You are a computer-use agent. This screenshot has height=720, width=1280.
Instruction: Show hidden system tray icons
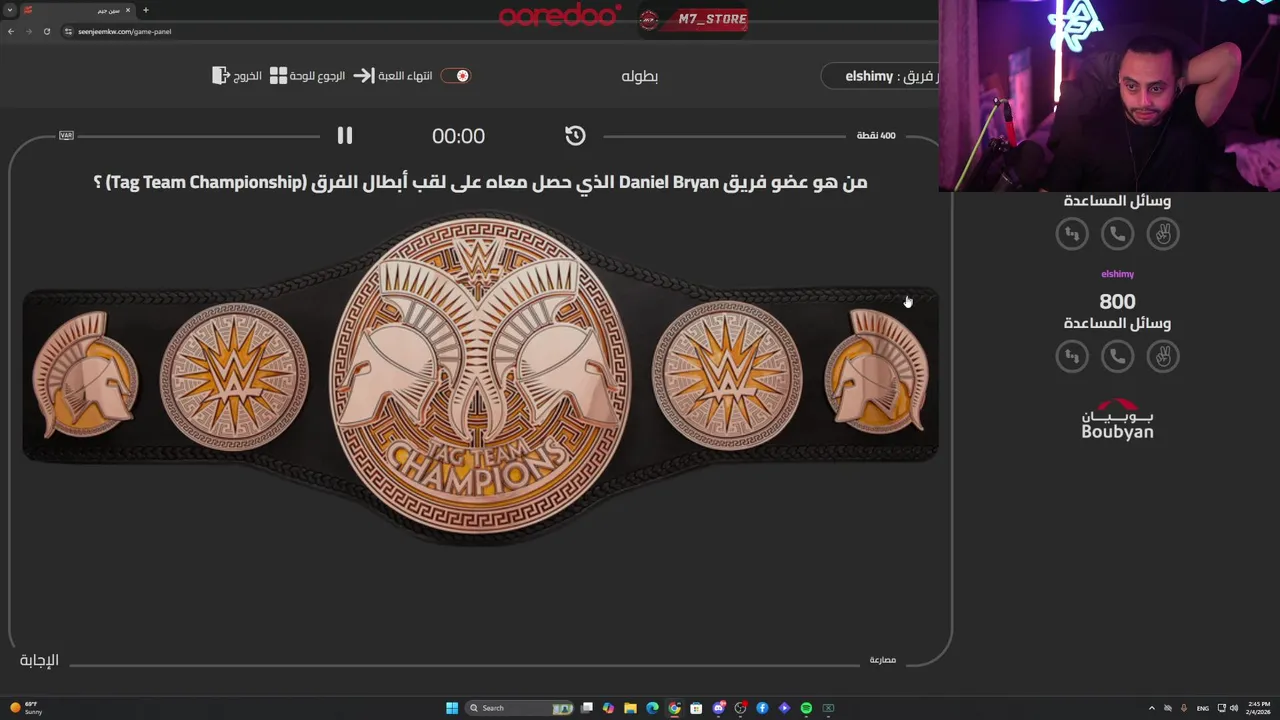coord(1151,708)
